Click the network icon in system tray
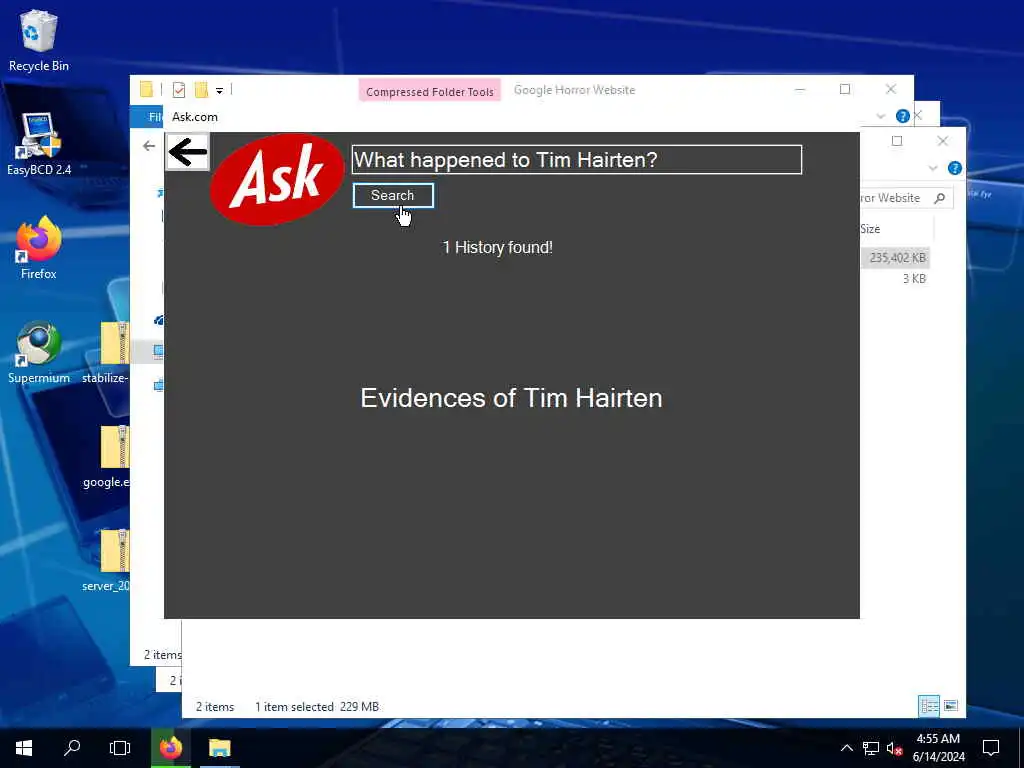Screen dimensions: 1024x768 pos(871,748)
